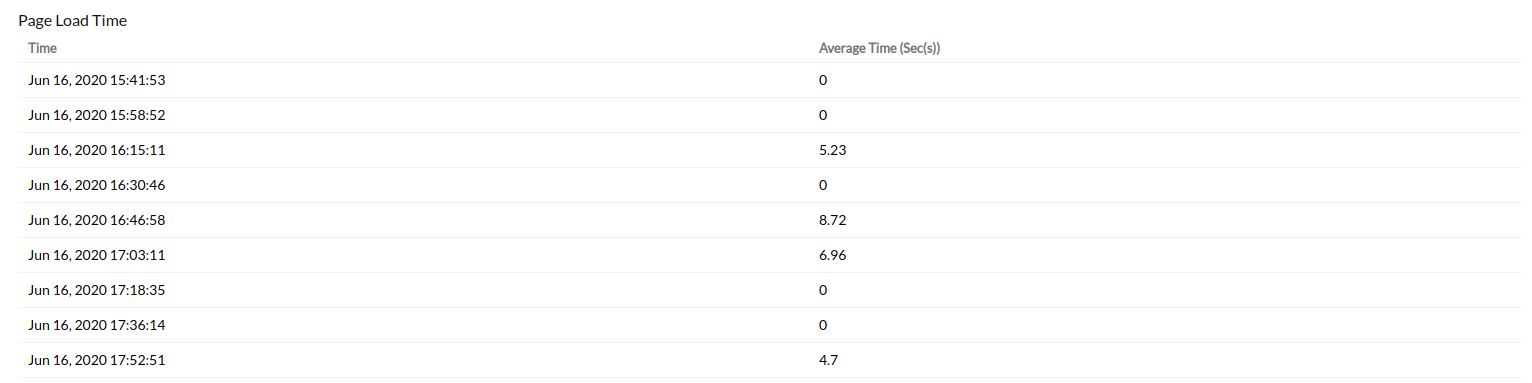Select the Jun 16, 2020 17:52:51 timestamp

click(x=96, y=360)
